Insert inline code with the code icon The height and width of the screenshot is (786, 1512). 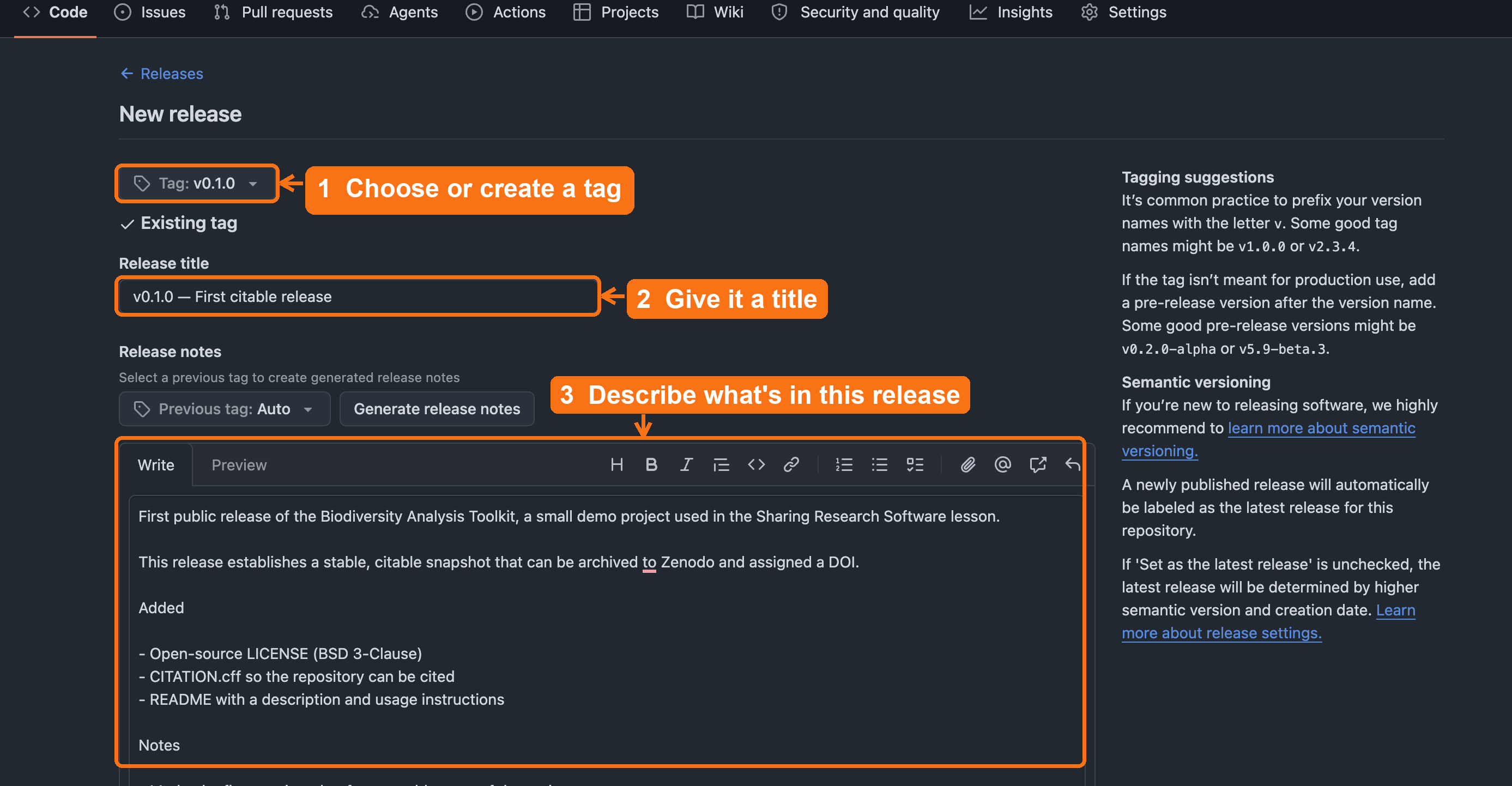(756, 465)
